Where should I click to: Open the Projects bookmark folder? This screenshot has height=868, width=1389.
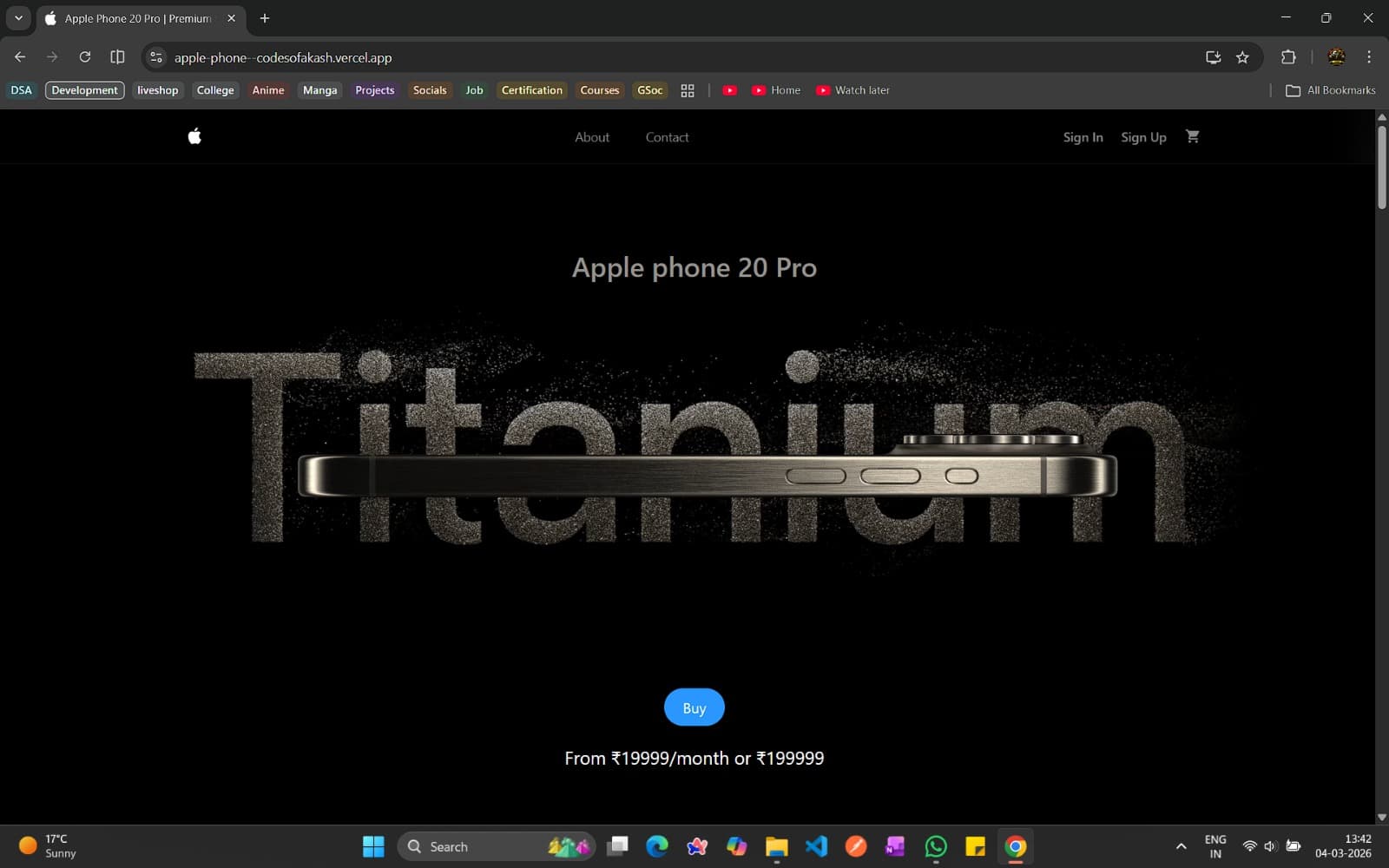[374, 90]
